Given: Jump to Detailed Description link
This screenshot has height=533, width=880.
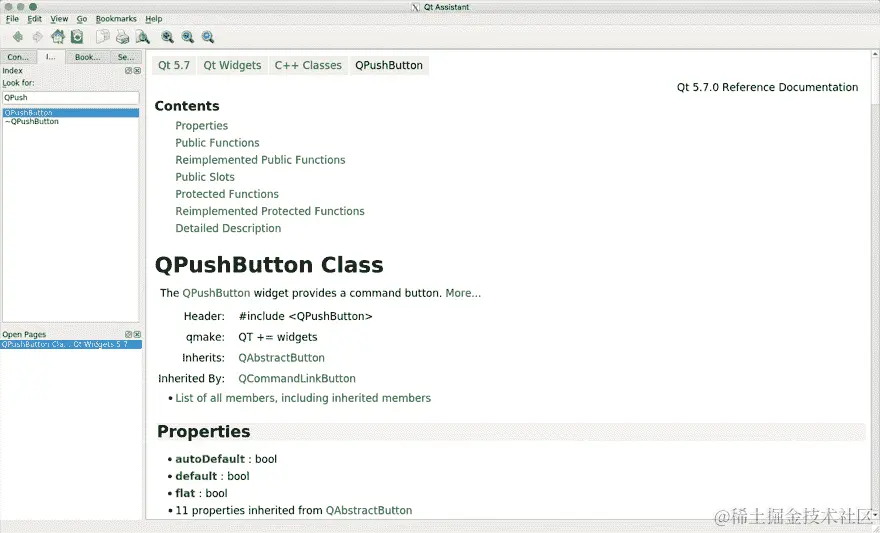Looking at the screenshot, I should point(228,228).
